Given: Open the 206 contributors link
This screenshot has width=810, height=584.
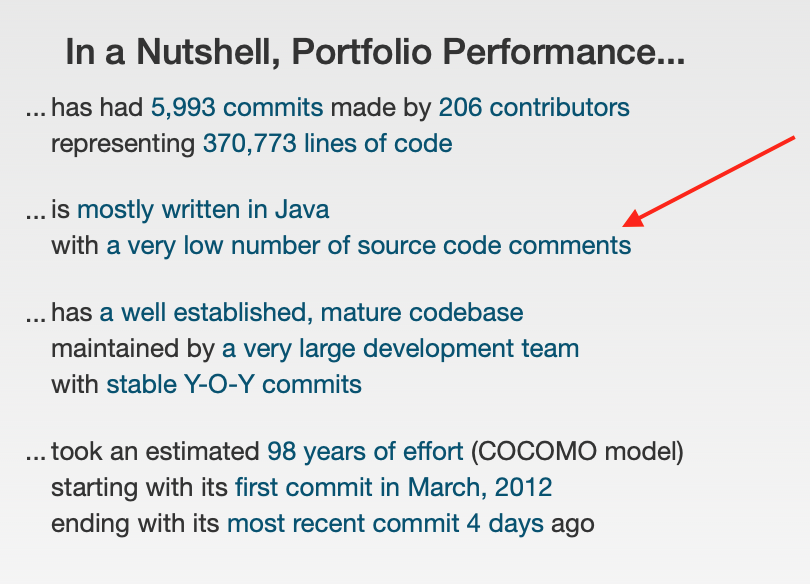Looking at the screenshot, I should pos(534,108).
